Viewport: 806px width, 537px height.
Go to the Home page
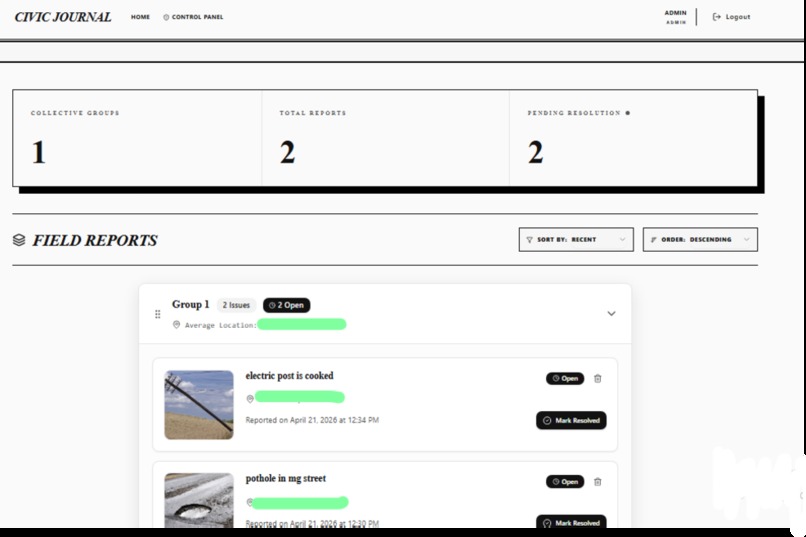click(x=140, y=17)
